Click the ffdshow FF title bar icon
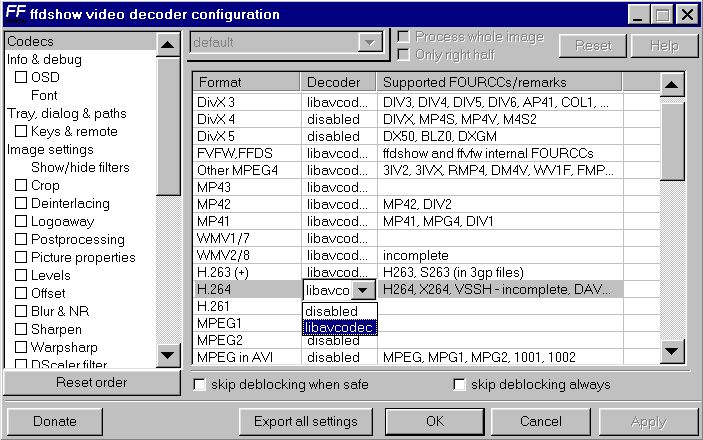 click(16, 13)
